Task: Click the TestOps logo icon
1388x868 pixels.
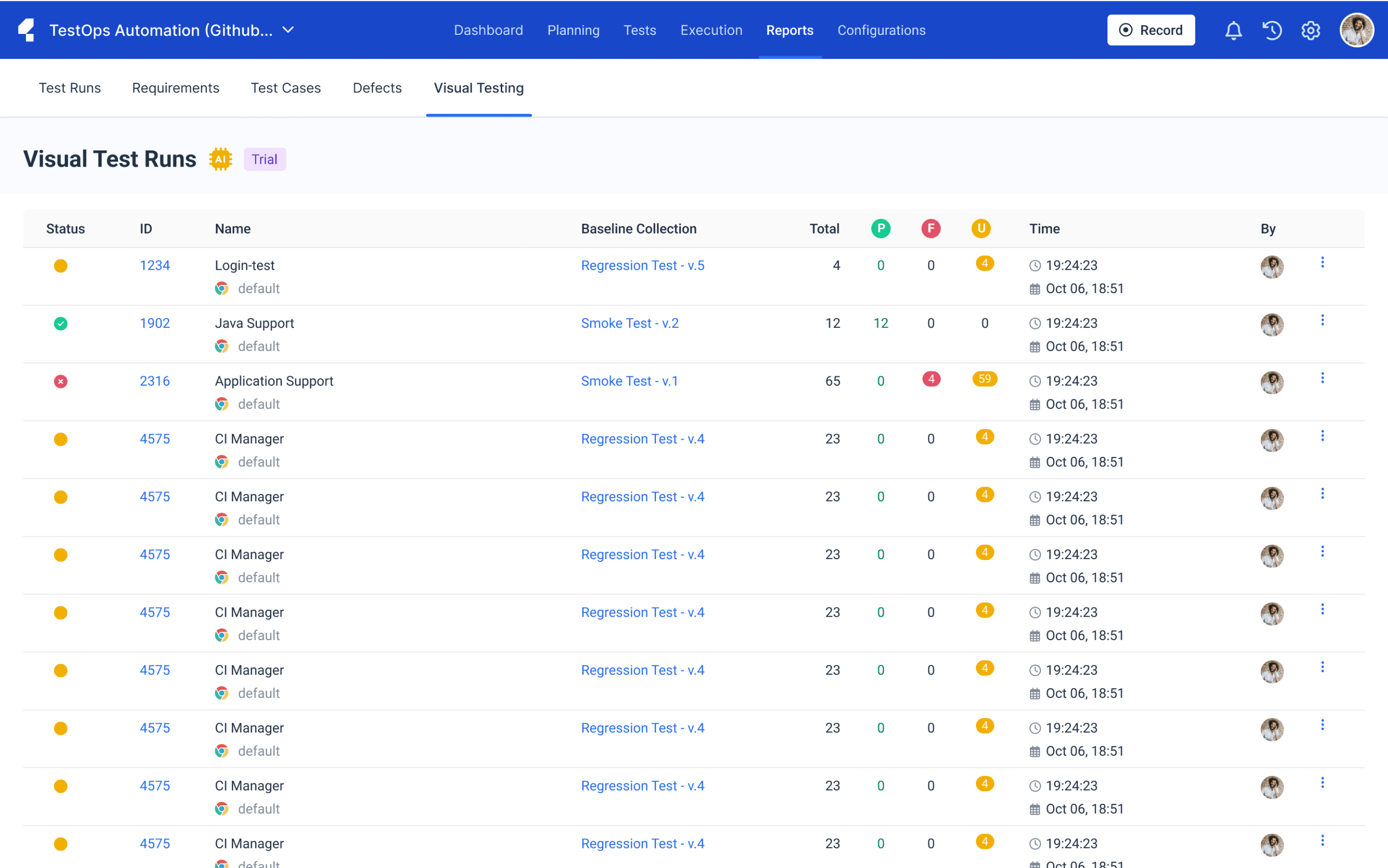Action: coord(26,30)
